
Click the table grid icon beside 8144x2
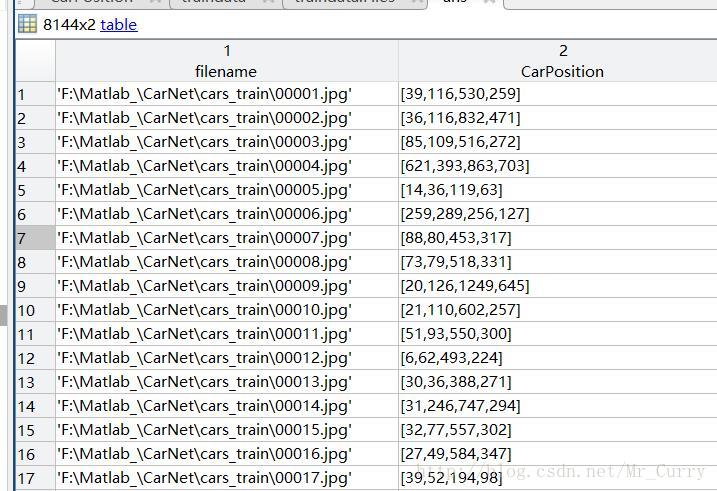click(27, 24)
